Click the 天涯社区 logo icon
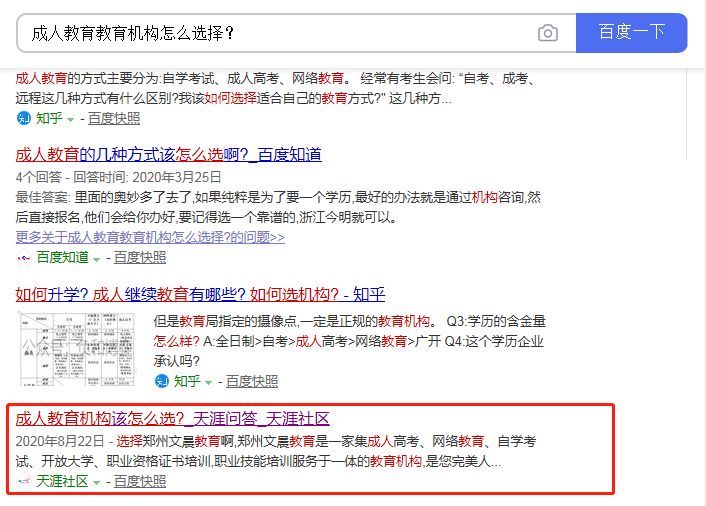Screen dimensions: 706x506 click(x=23, y=482)
